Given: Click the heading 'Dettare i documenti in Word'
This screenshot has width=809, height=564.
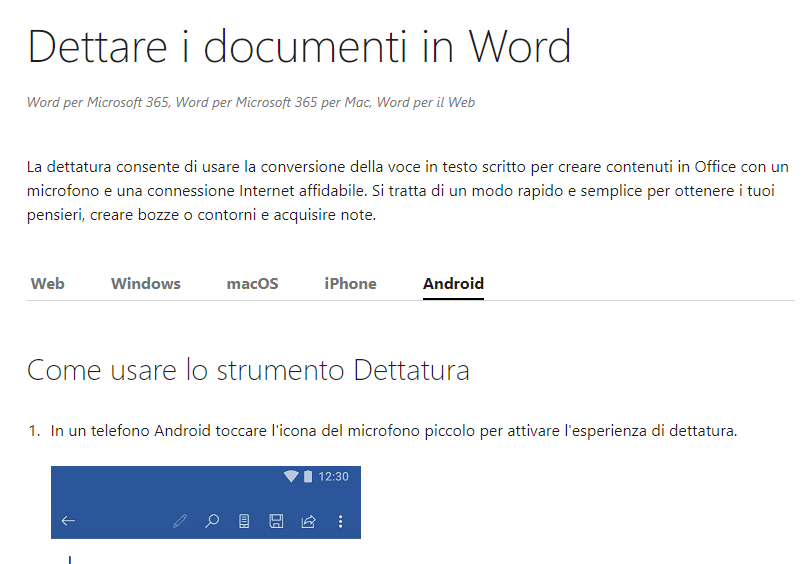Looking at the screenshot, I should point(299,47).
